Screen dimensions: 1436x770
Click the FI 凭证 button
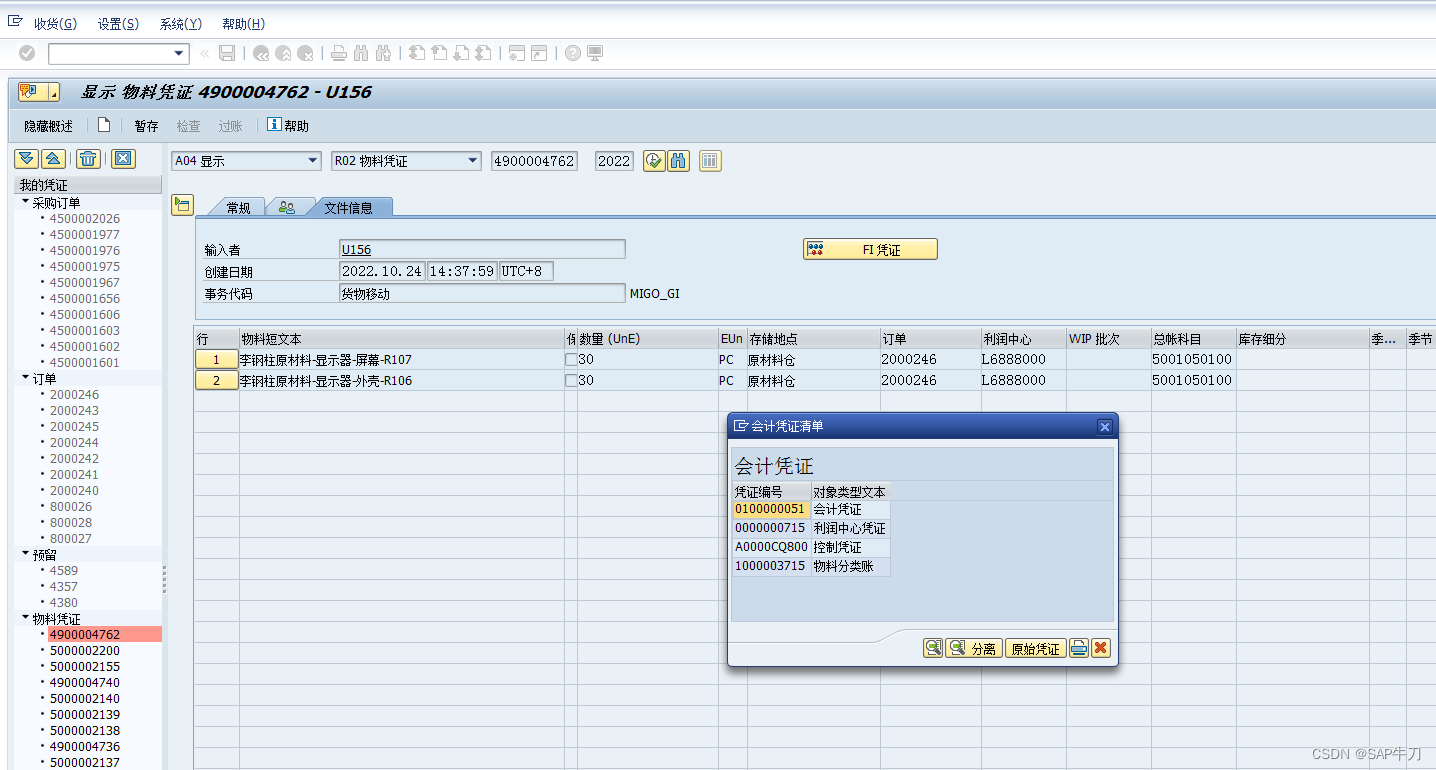coord(871,250)
